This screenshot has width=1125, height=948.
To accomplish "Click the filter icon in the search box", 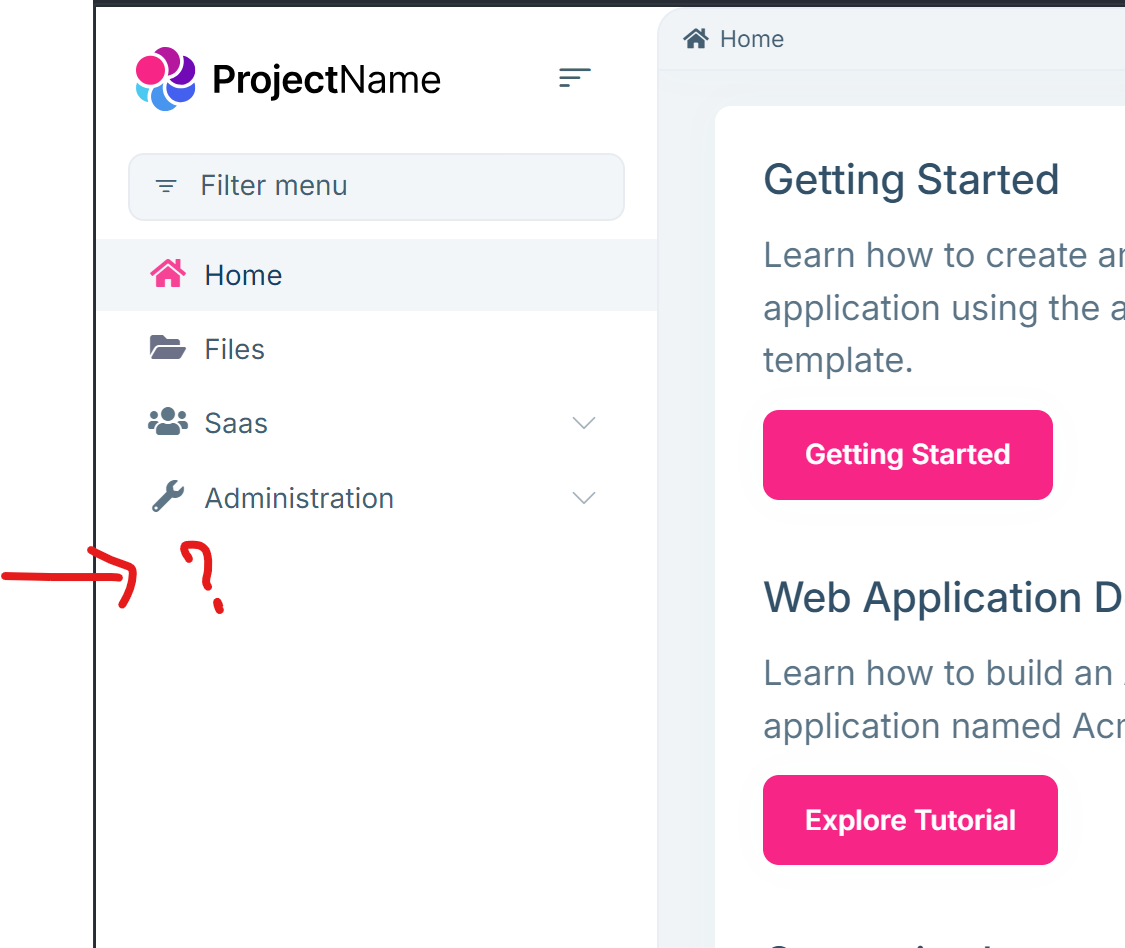I will tap(166, 186).
